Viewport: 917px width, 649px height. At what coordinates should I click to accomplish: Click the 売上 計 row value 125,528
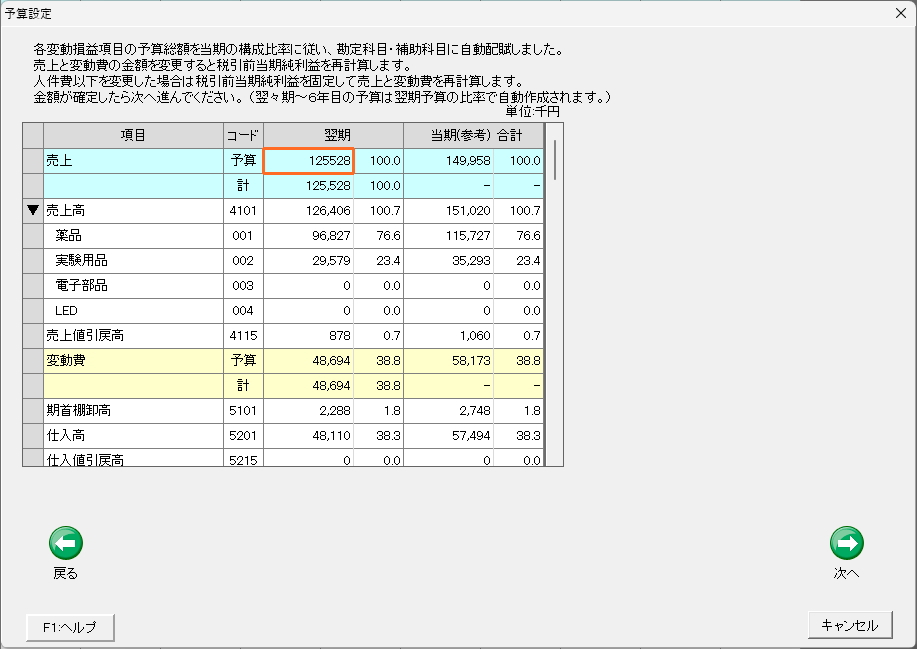pyautogui.click(x=309, y=186)
